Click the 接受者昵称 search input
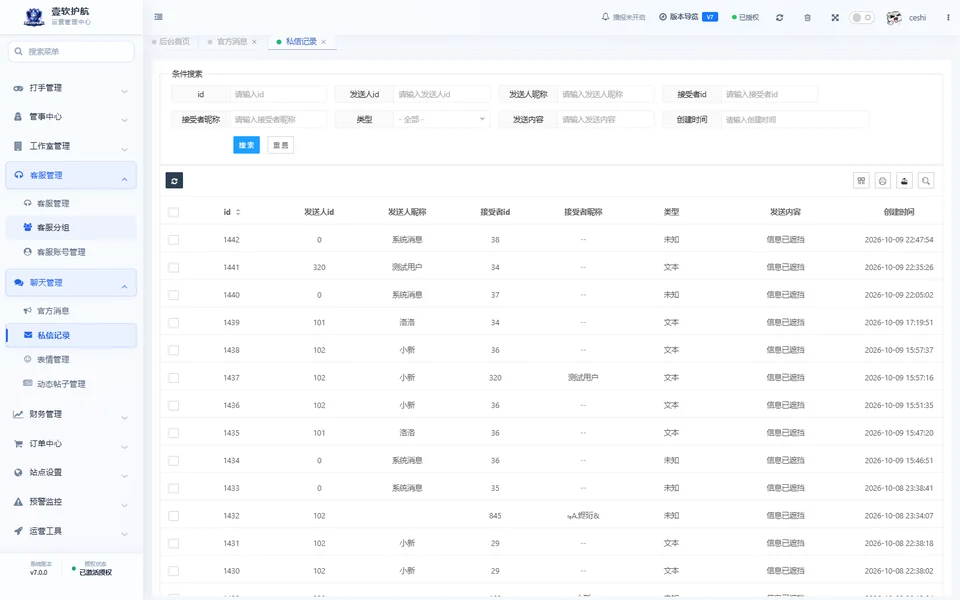 (x=278, y=119)
